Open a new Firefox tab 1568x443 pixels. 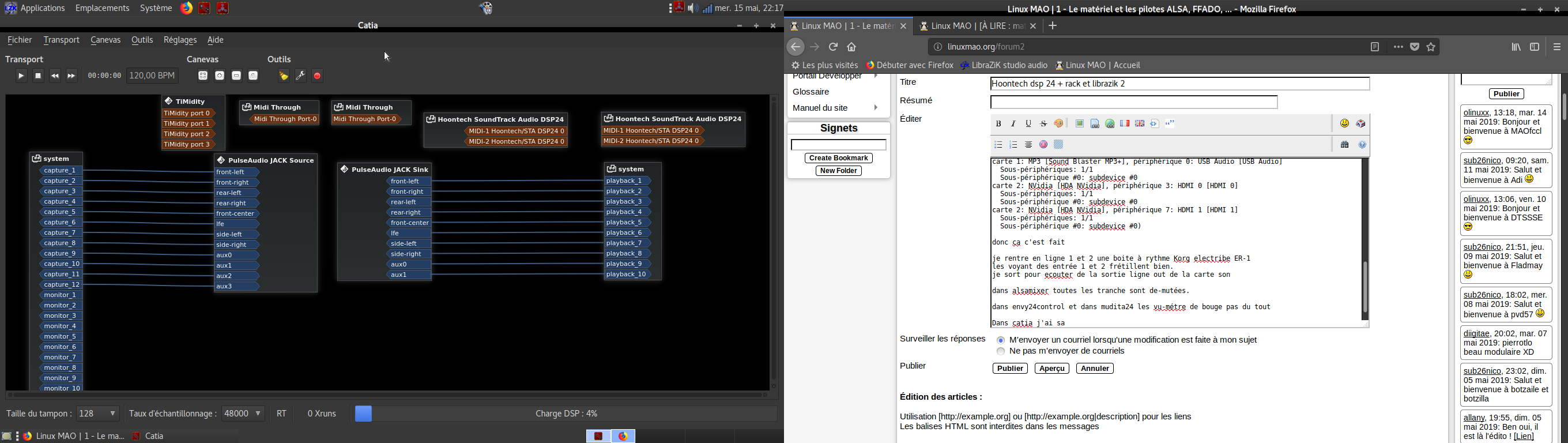pyautogui.click(x=1053, y=26)
